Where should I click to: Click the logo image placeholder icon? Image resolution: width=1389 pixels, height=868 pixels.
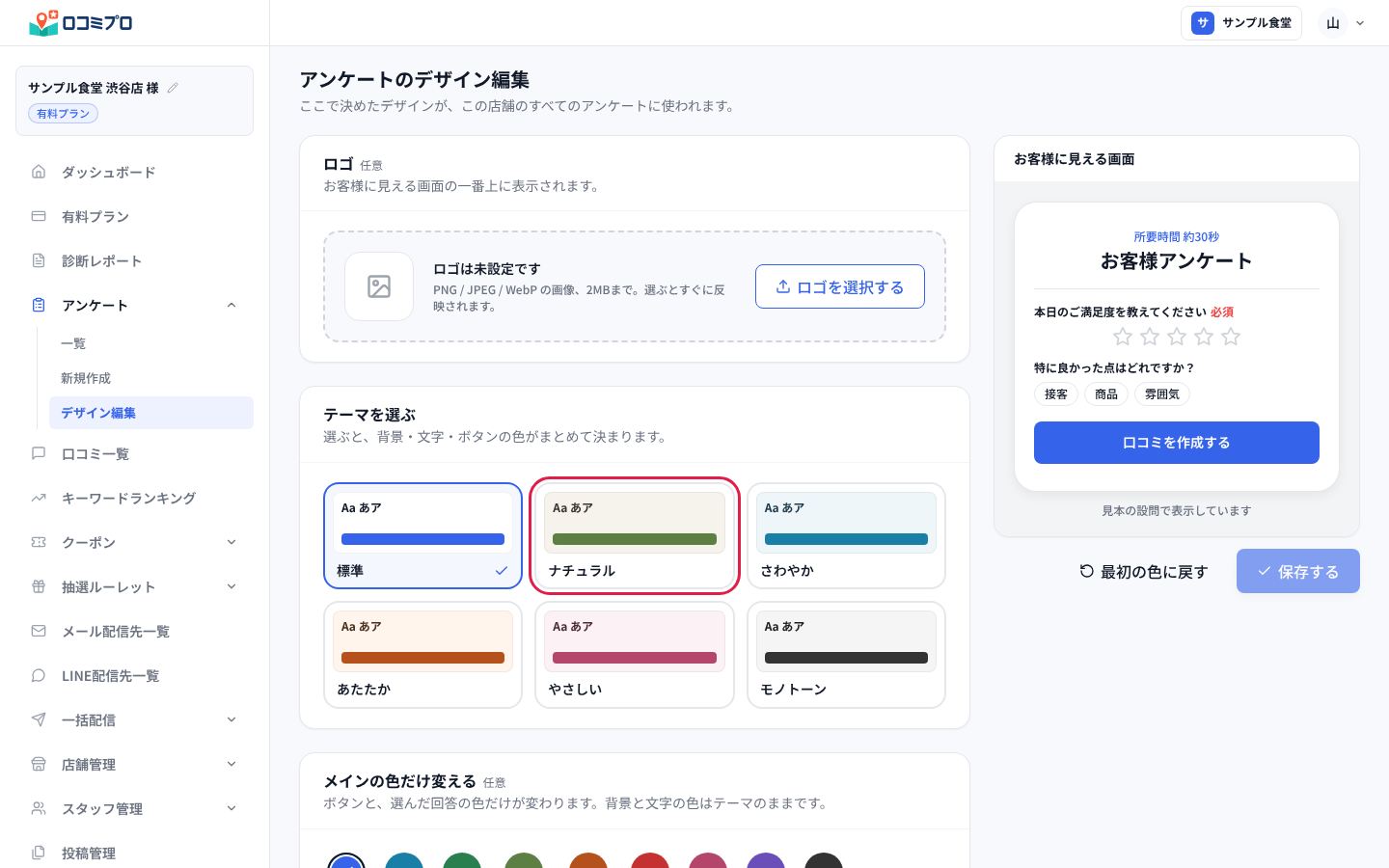pyautogui.click(x=379, y=286)
